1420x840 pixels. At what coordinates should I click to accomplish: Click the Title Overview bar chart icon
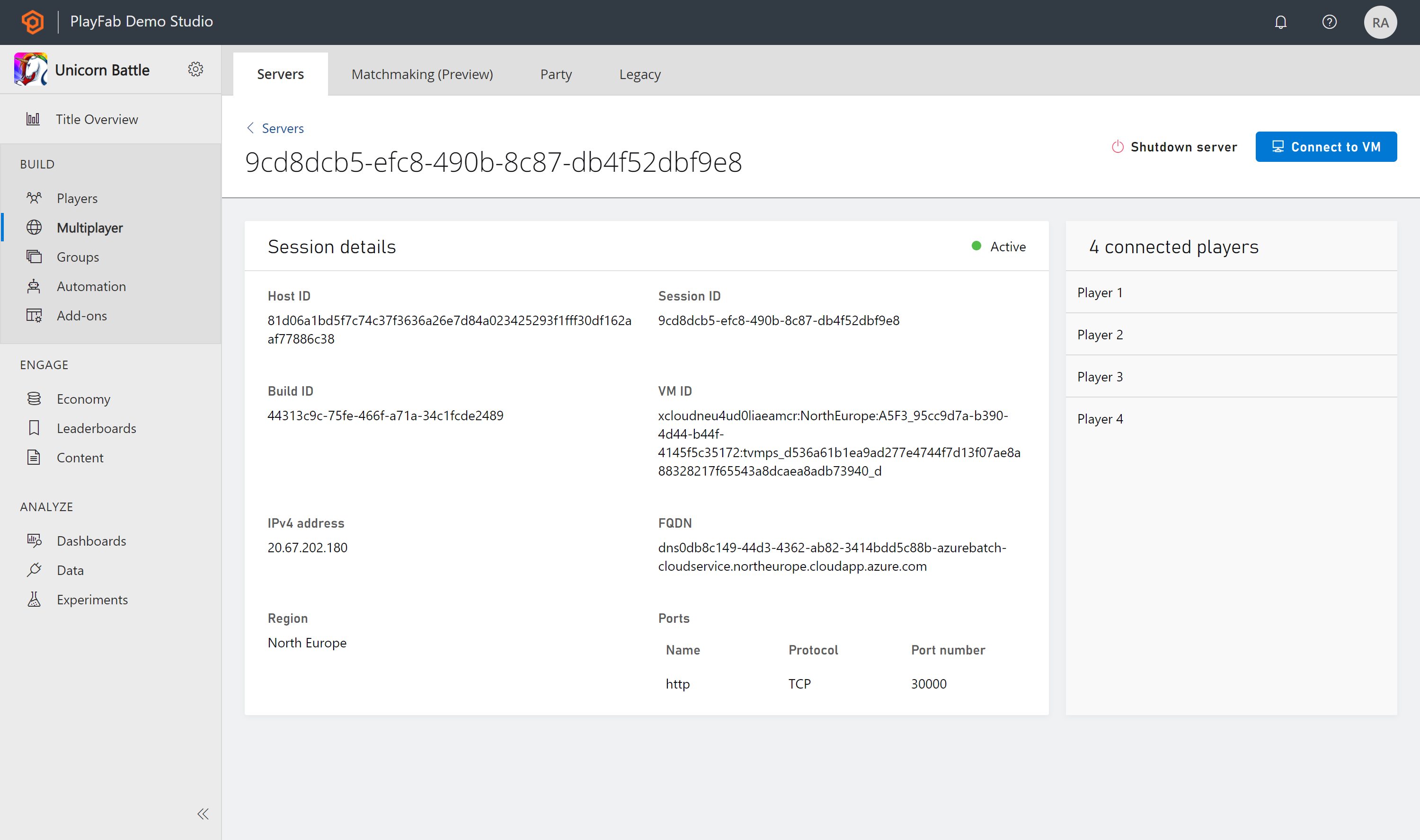click(33, 119)
